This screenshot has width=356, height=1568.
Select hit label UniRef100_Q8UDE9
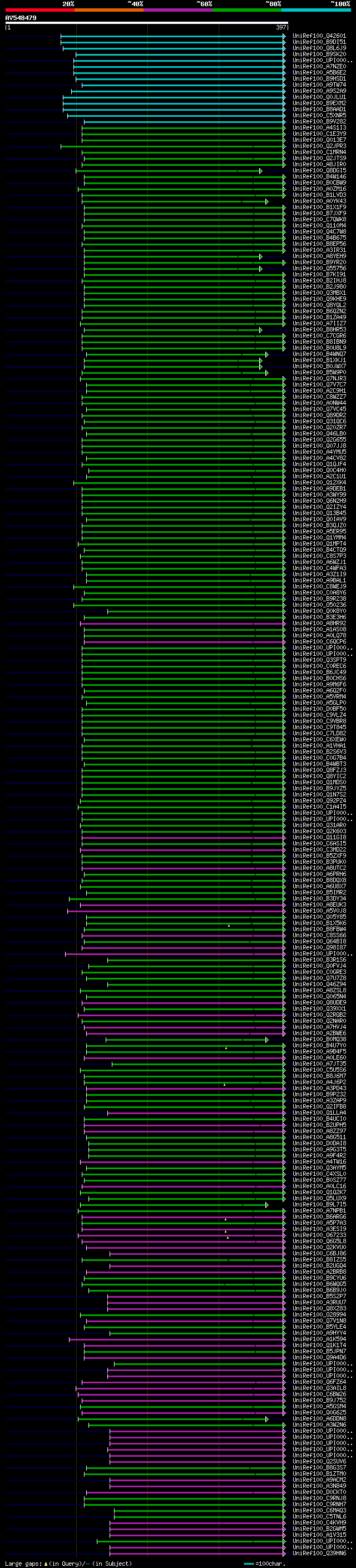[x=319, y=1002]
